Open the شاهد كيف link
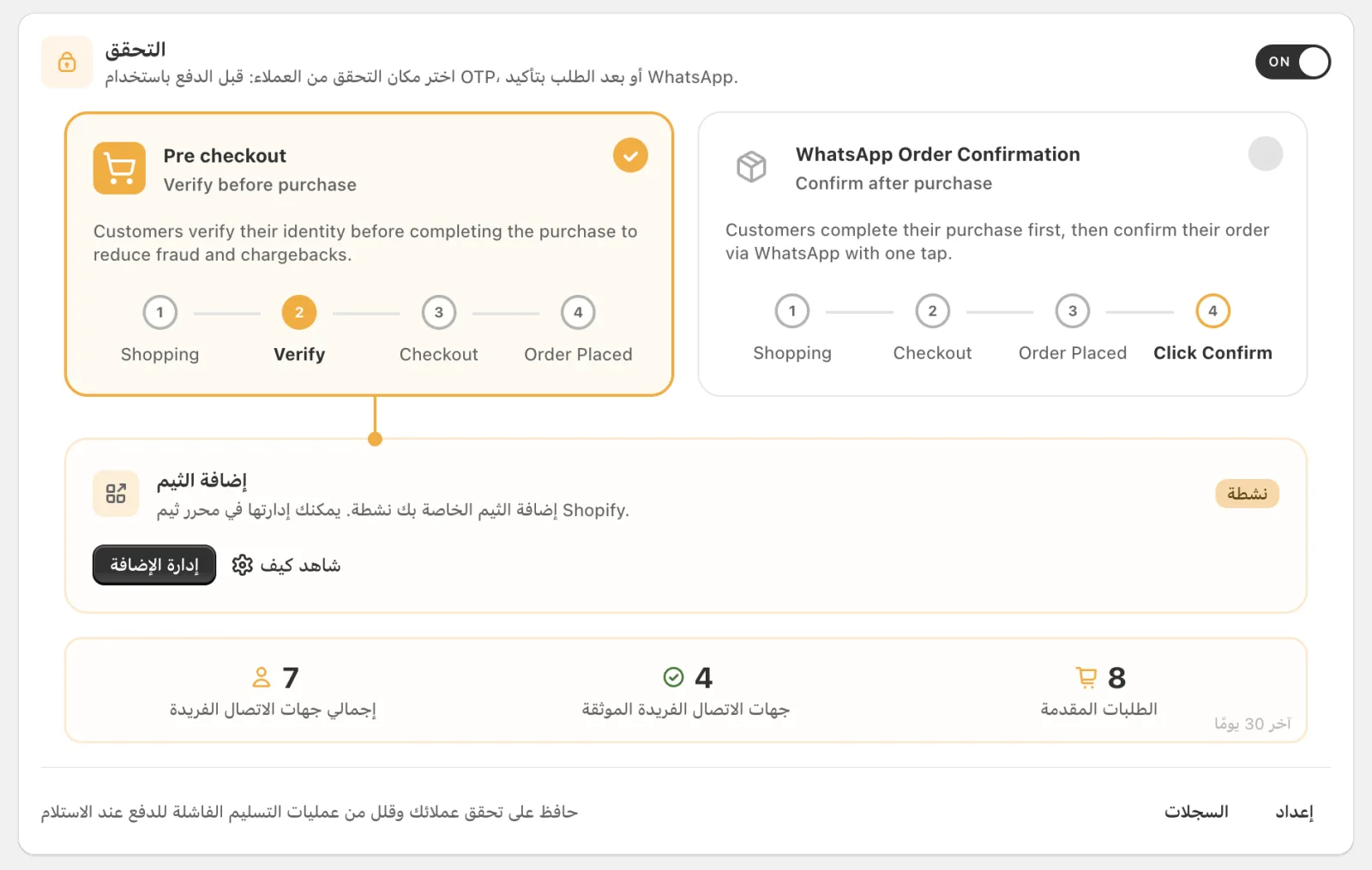Screen dimensions: 1372x870 [x=300, y=566]
